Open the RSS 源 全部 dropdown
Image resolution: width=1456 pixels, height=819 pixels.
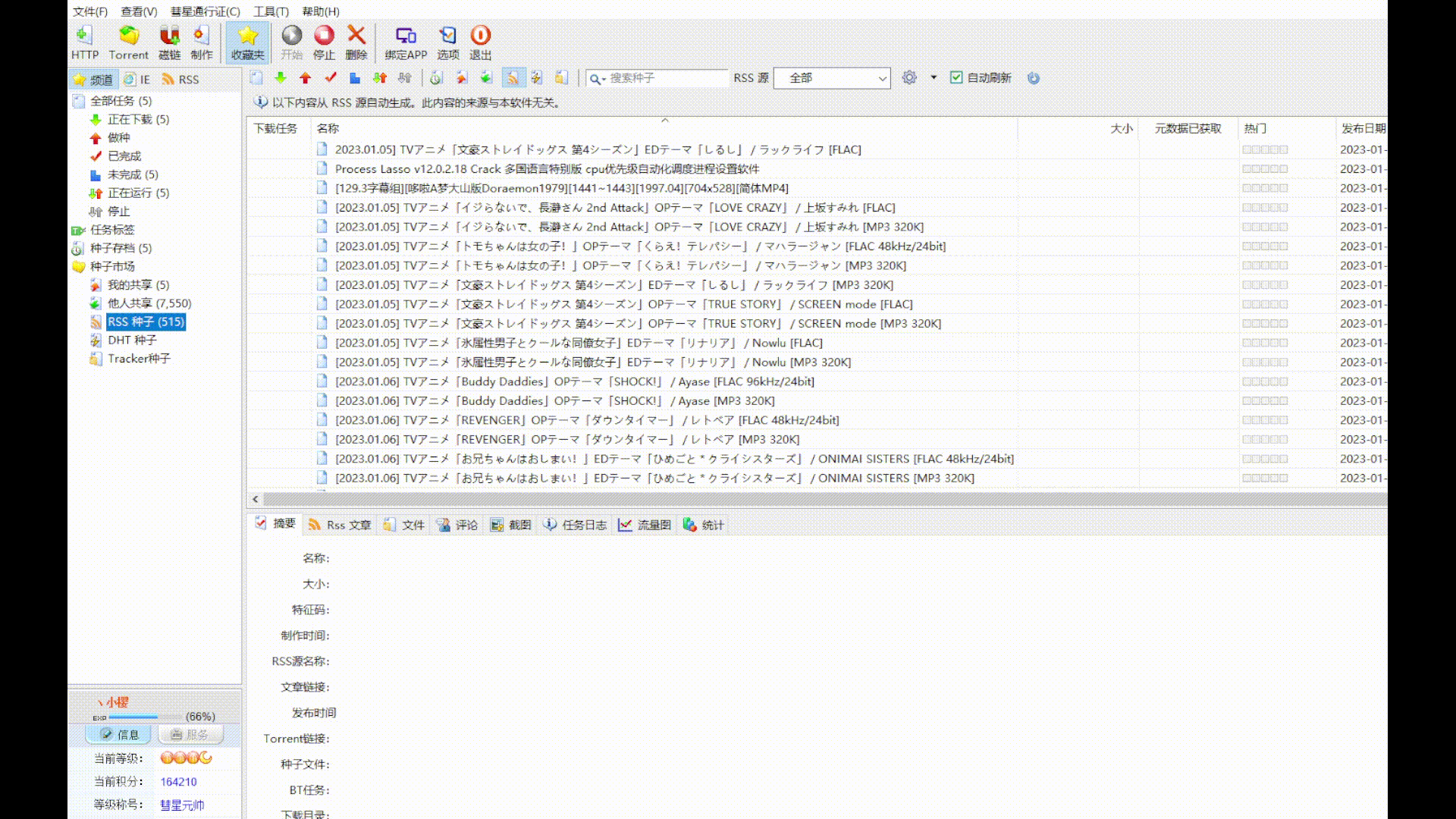832,78
